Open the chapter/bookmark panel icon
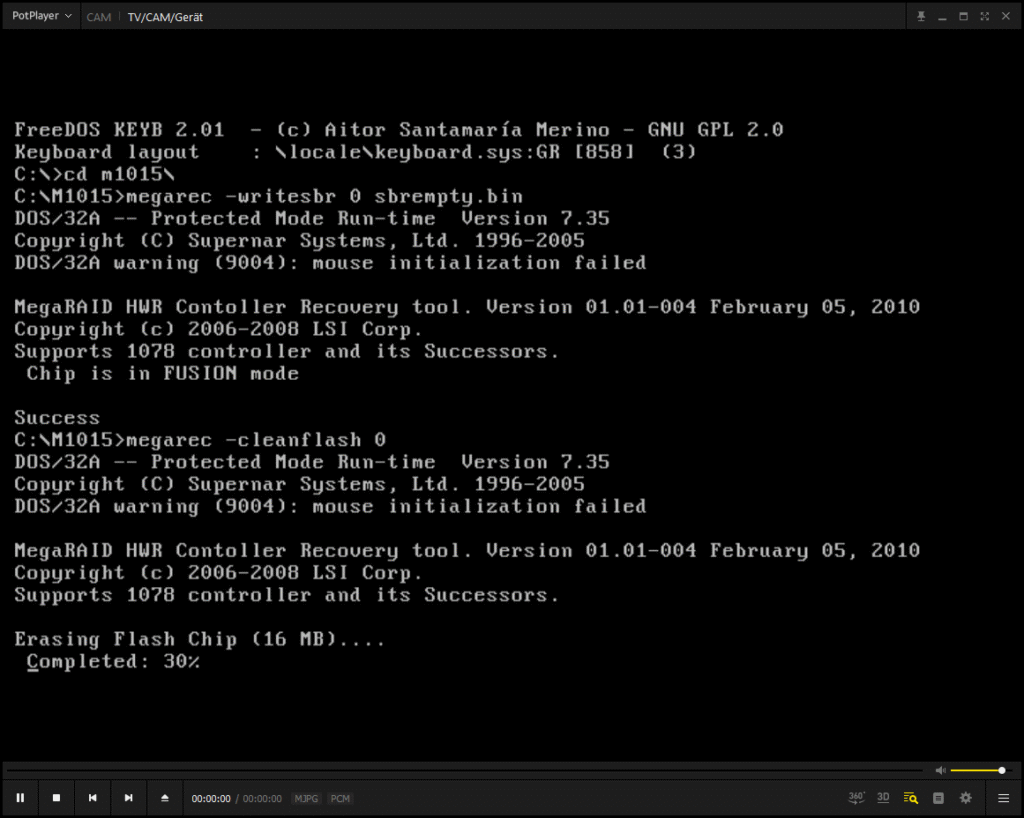This screenshot has height=818, width=1024. tap(938, 798)
